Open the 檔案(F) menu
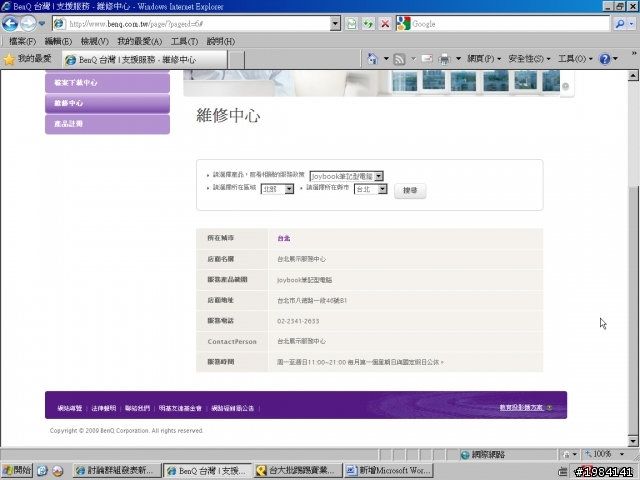The width and height of the screenshot is (640, 480). click(22, 41)
